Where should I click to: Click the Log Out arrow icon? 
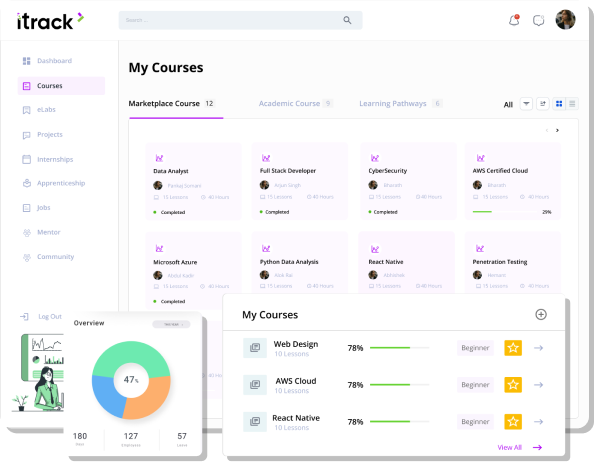tap(24, 317)
